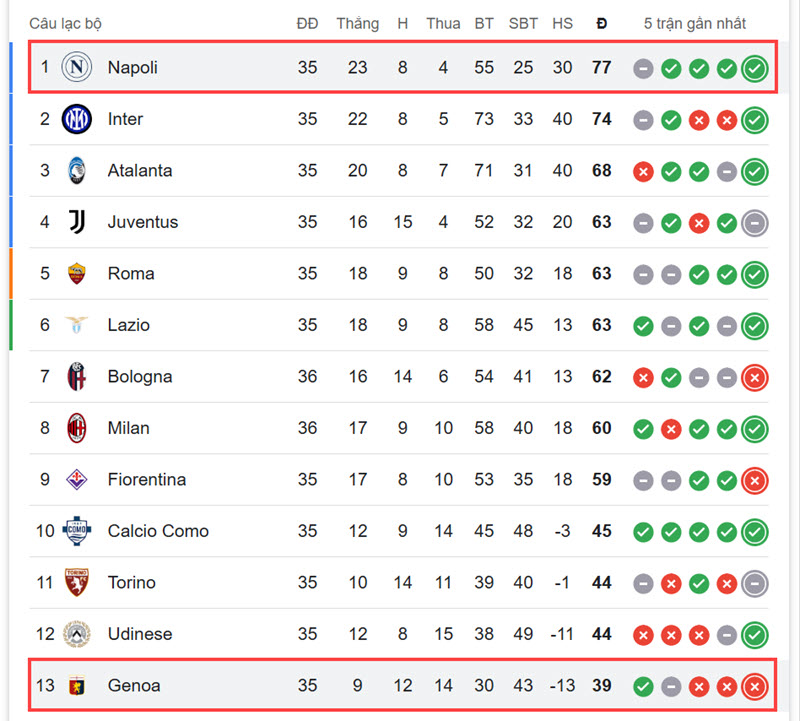
Task: Click the Roma club crest
Action: (77, 274)
